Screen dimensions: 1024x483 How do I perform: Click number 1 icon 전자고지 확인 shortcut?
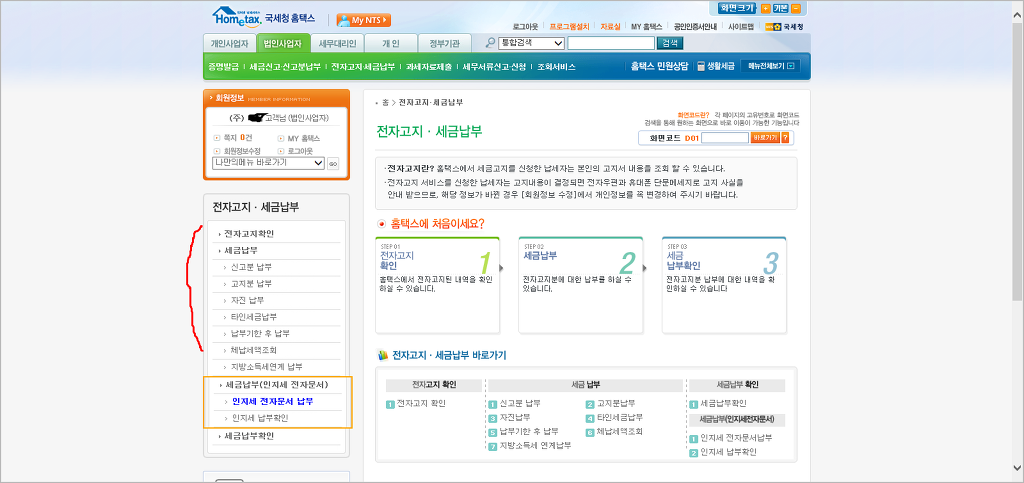390,404
